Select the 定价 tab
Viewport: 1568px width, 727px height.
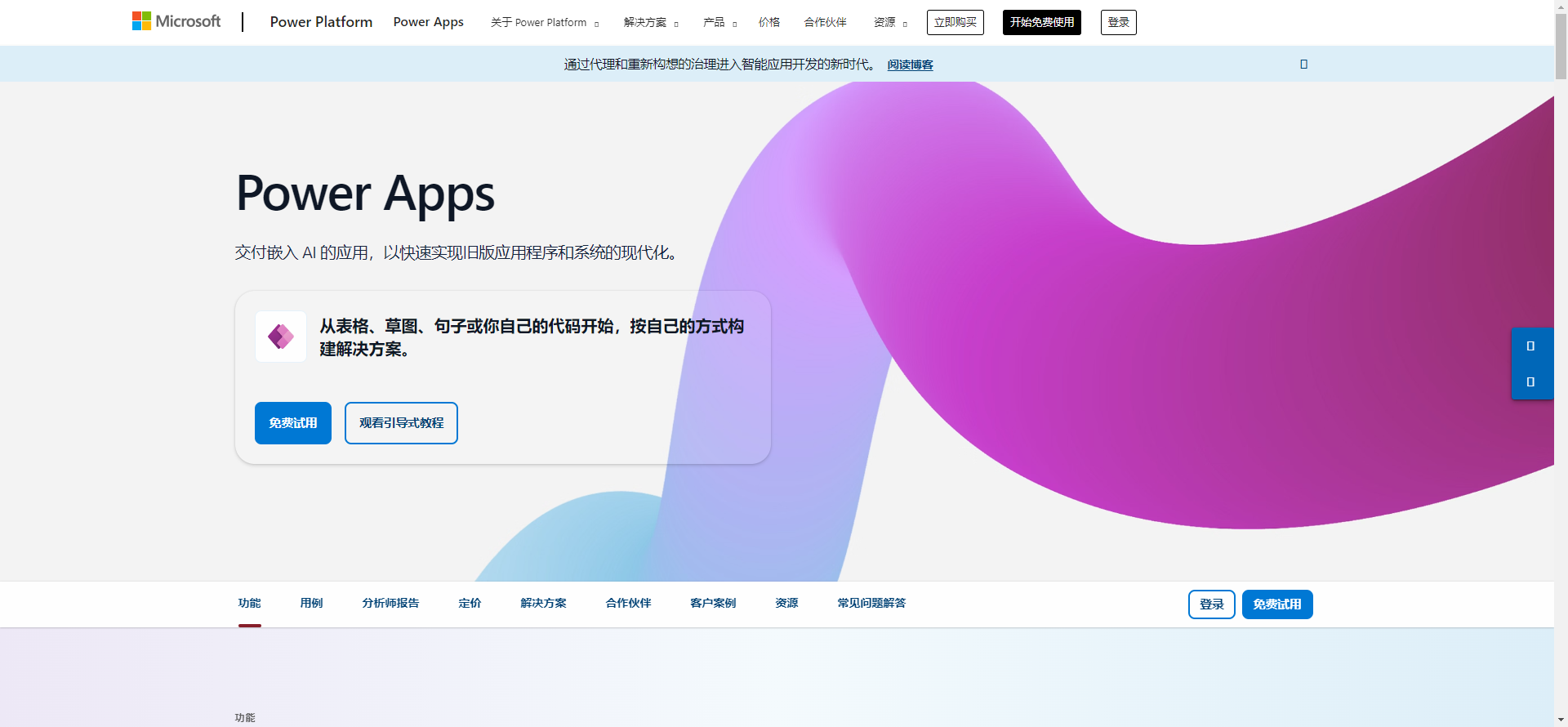point(470,603)
